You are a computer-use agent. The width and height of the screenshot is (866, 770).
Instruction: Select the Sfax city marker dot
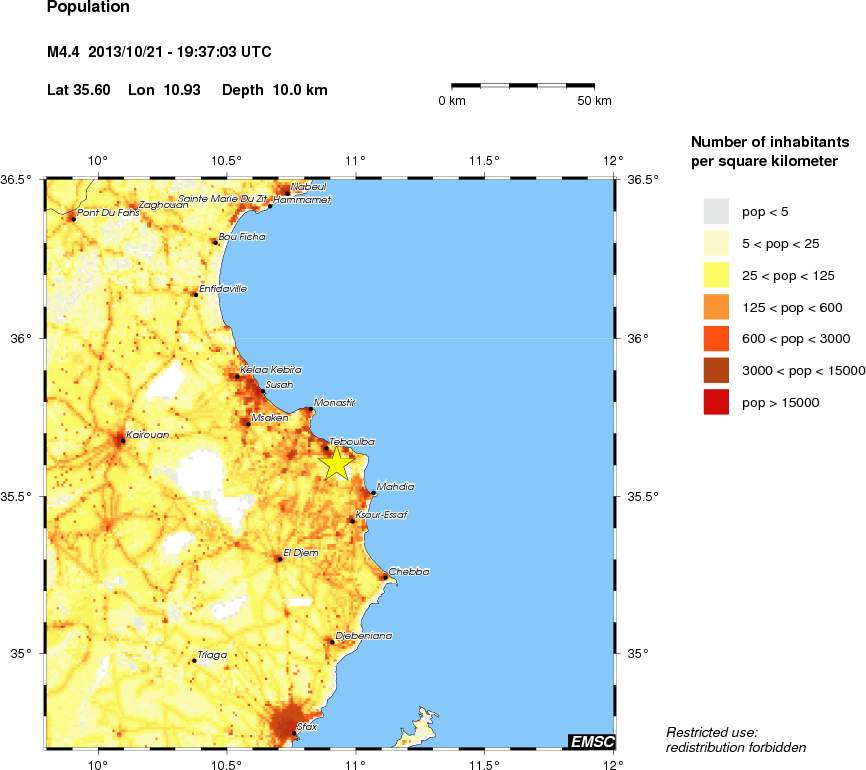click(x=293, y=734)
